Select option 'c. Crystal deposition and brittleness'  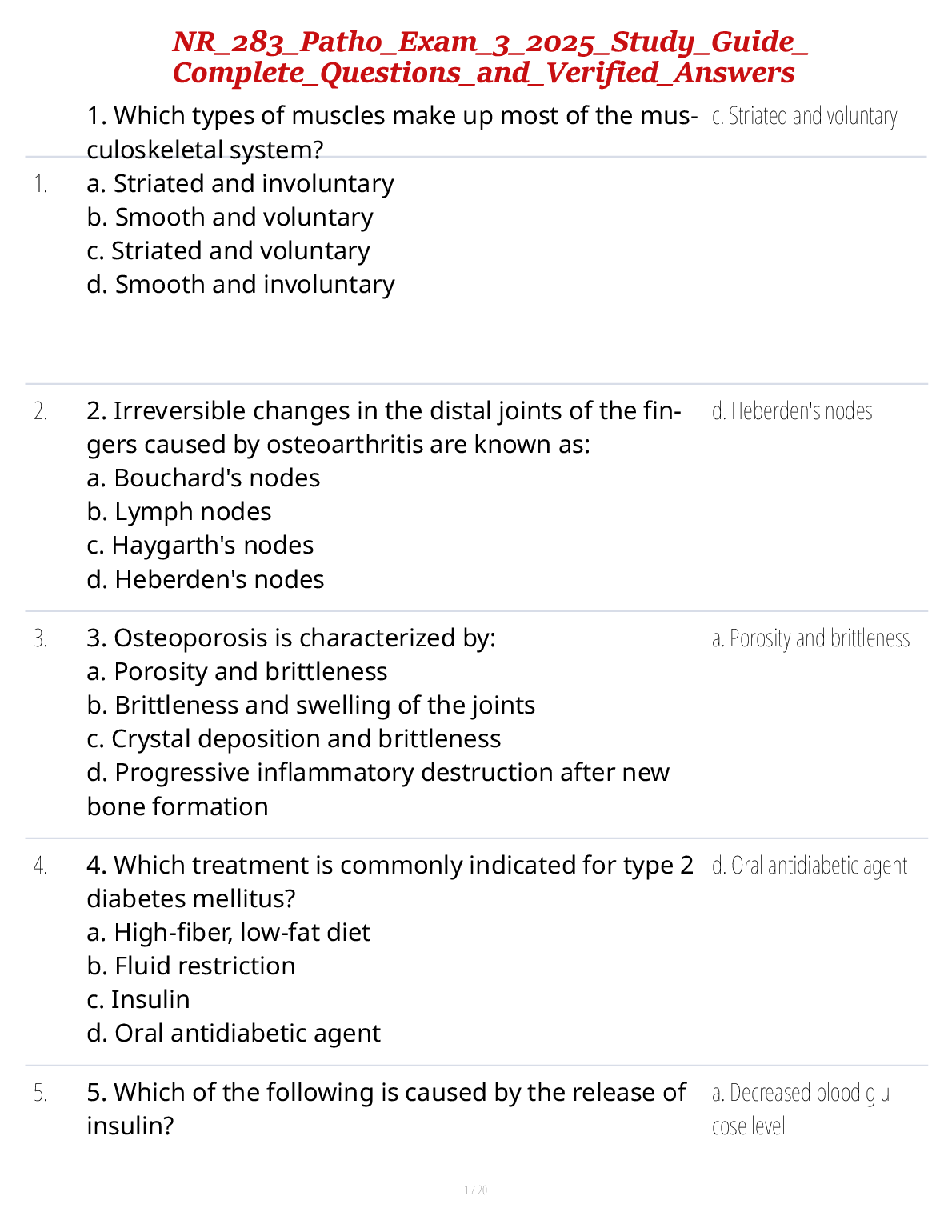pos(294,739)
